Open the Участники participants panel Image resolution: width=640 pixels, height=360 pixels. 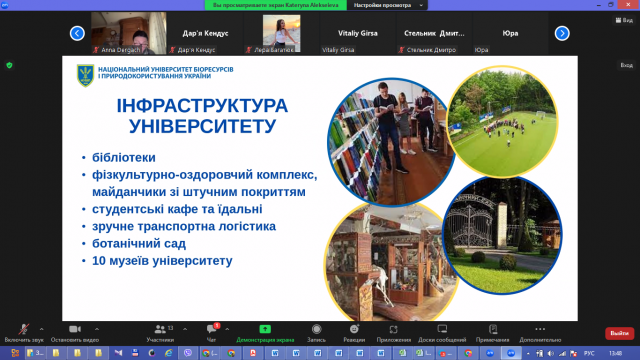pyautogui.click(x=160, y=333)
